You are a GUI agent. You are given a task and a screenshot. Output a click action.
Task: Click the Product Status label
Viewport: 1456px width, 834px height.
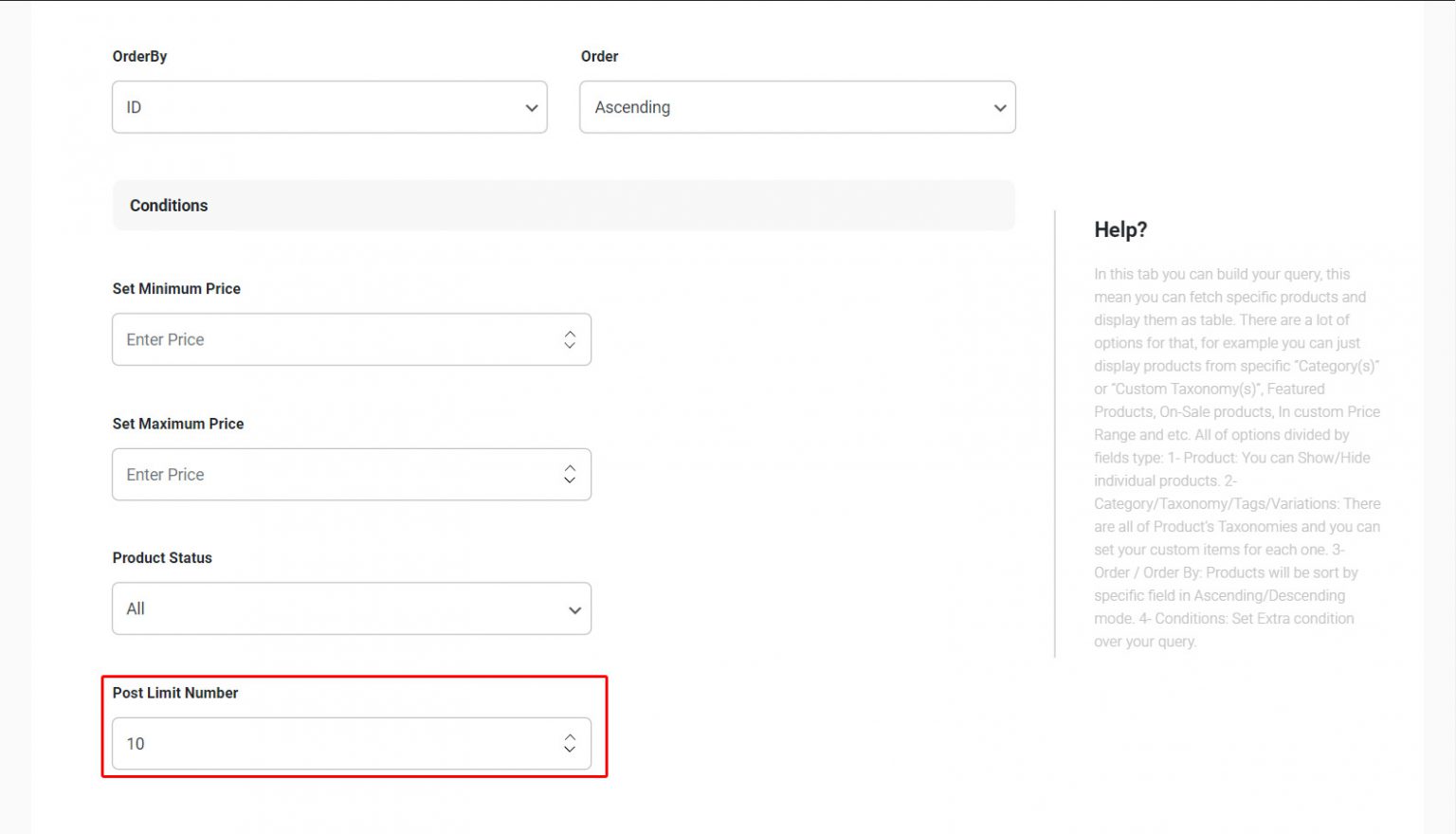click(162, 557)
